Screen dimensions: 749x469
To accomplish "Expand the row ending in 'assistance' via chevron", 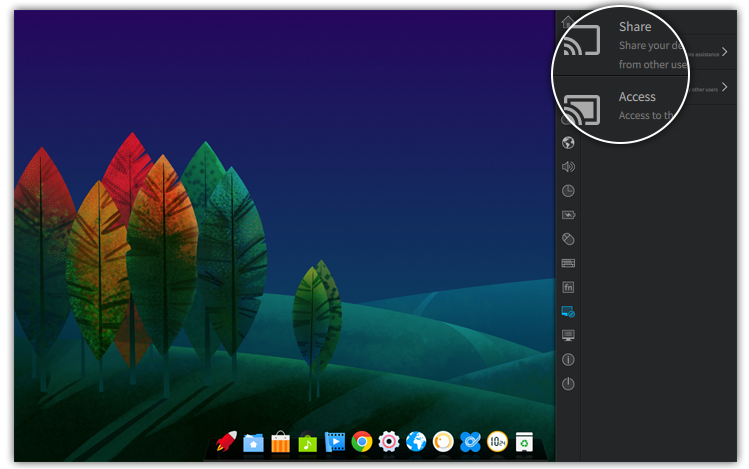I will pyautogui.click(x=725, y=52).
